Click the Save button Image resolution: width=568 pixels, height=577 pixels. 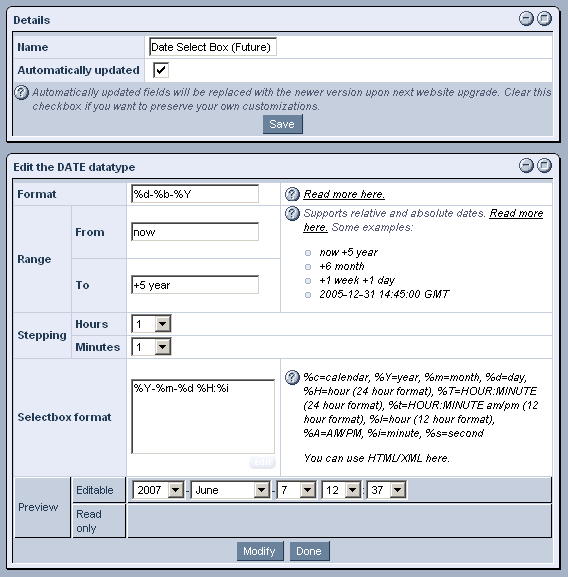(283, 124)
